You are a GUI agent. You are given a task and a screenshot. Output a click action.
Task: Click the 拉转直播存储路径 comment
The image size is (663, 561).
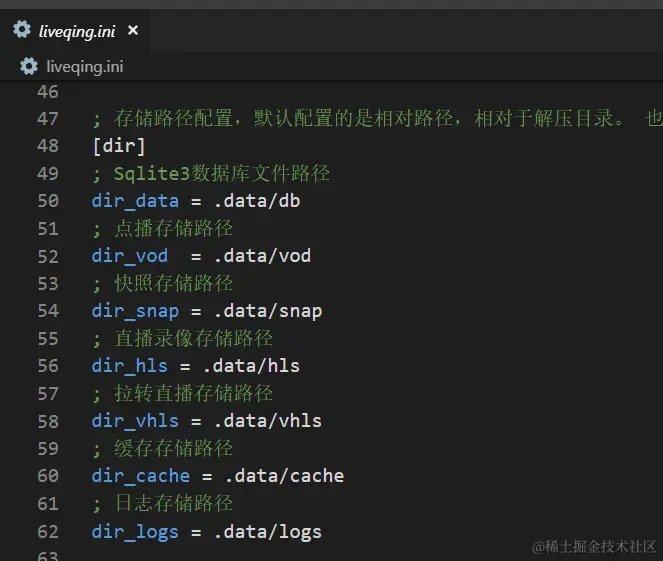tap(182, 394)
